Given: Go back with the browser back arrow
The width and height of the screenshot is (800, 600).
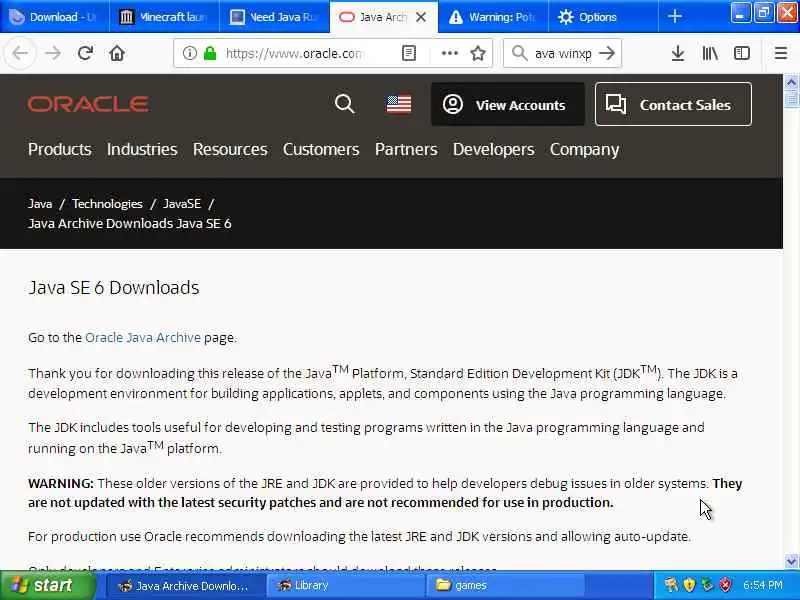Looking at the screenshot, I should point(20,53).
